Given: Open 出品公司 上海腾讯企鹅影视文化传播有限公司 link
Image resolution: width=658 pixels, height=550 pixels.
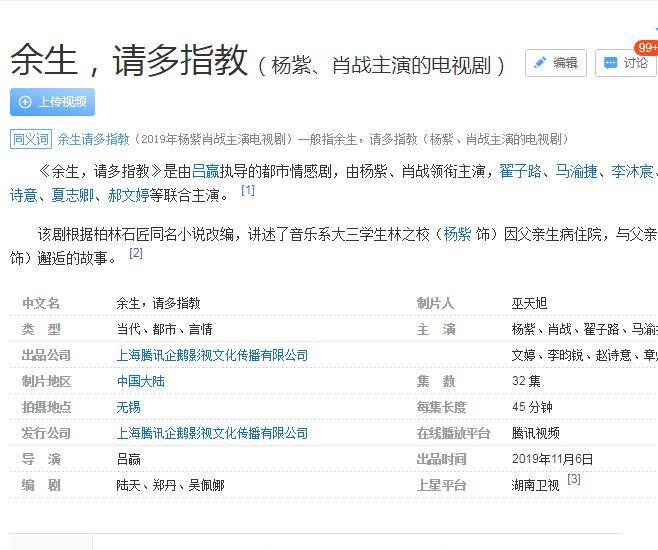Looking at the screenshot, I should click(x=212, y=355).
